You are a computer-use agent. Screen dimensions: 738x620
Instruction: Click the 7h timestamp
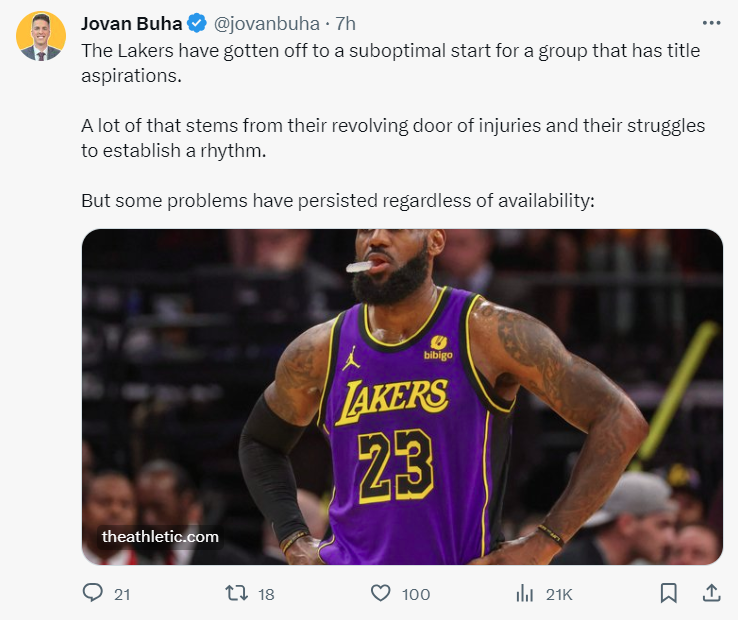345,24
